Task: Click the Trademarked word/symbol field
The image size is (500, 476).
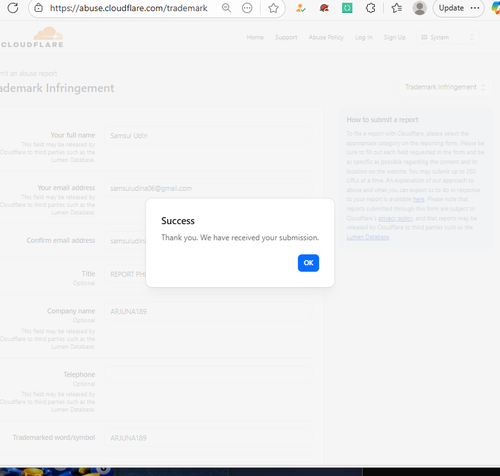Action: [x=208, y=438]
